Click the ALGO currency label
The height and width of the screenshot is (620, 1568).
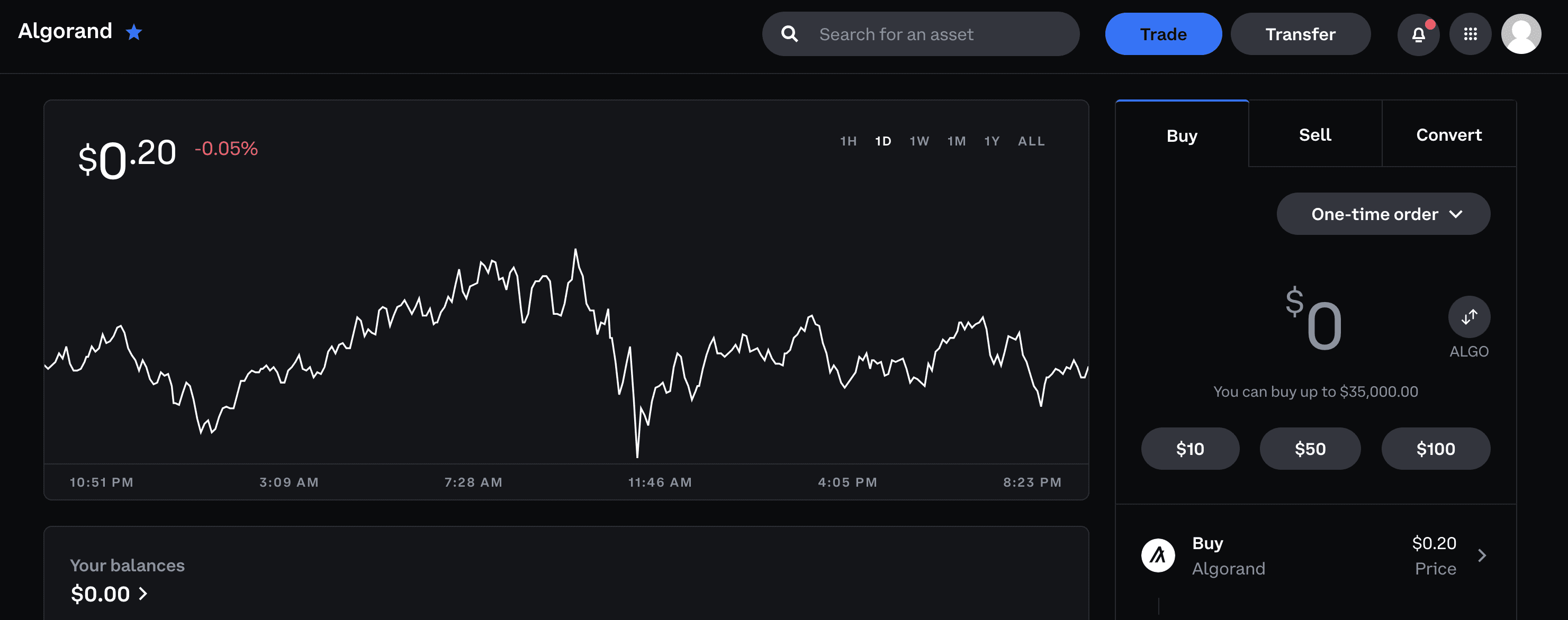(1470, 352)
